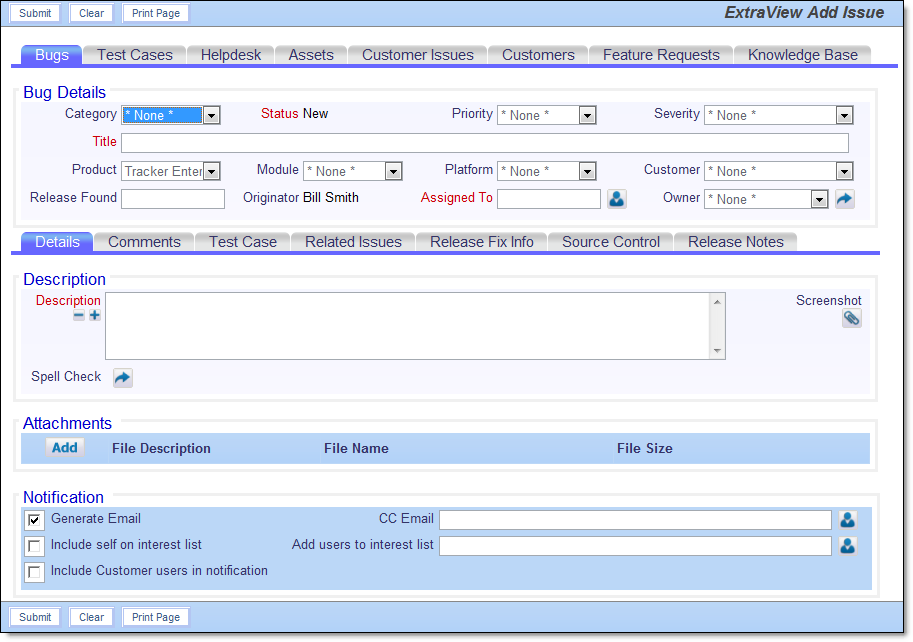Select the Details sub-tab

[x=57, y=242]
